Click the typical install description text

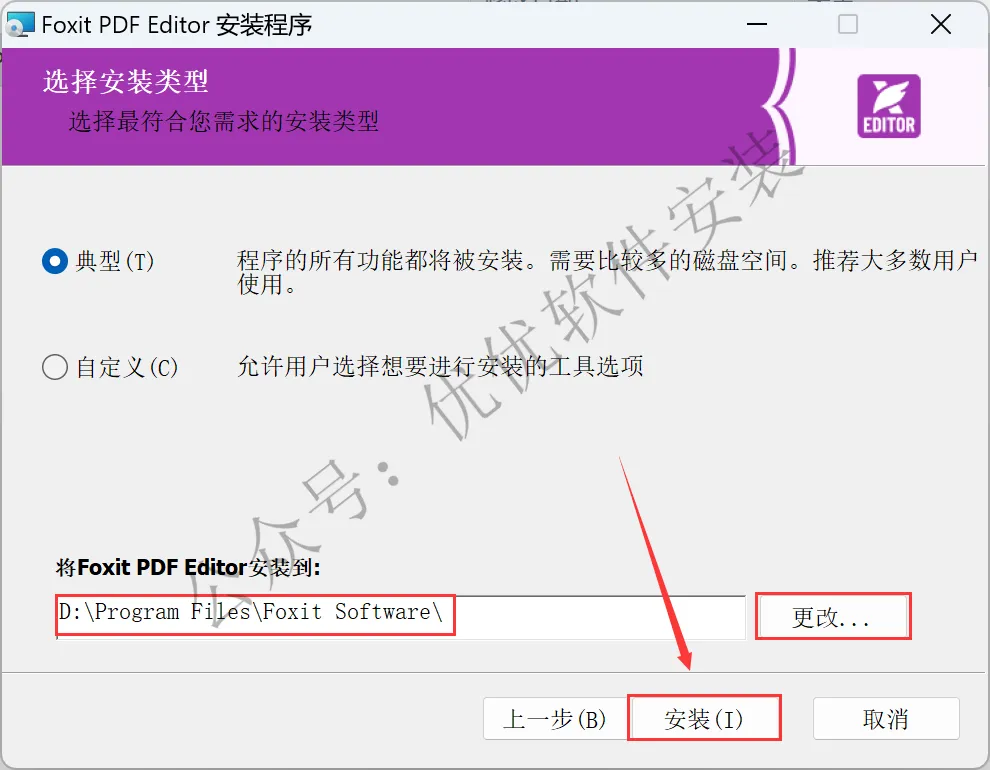tap(607, 273)
